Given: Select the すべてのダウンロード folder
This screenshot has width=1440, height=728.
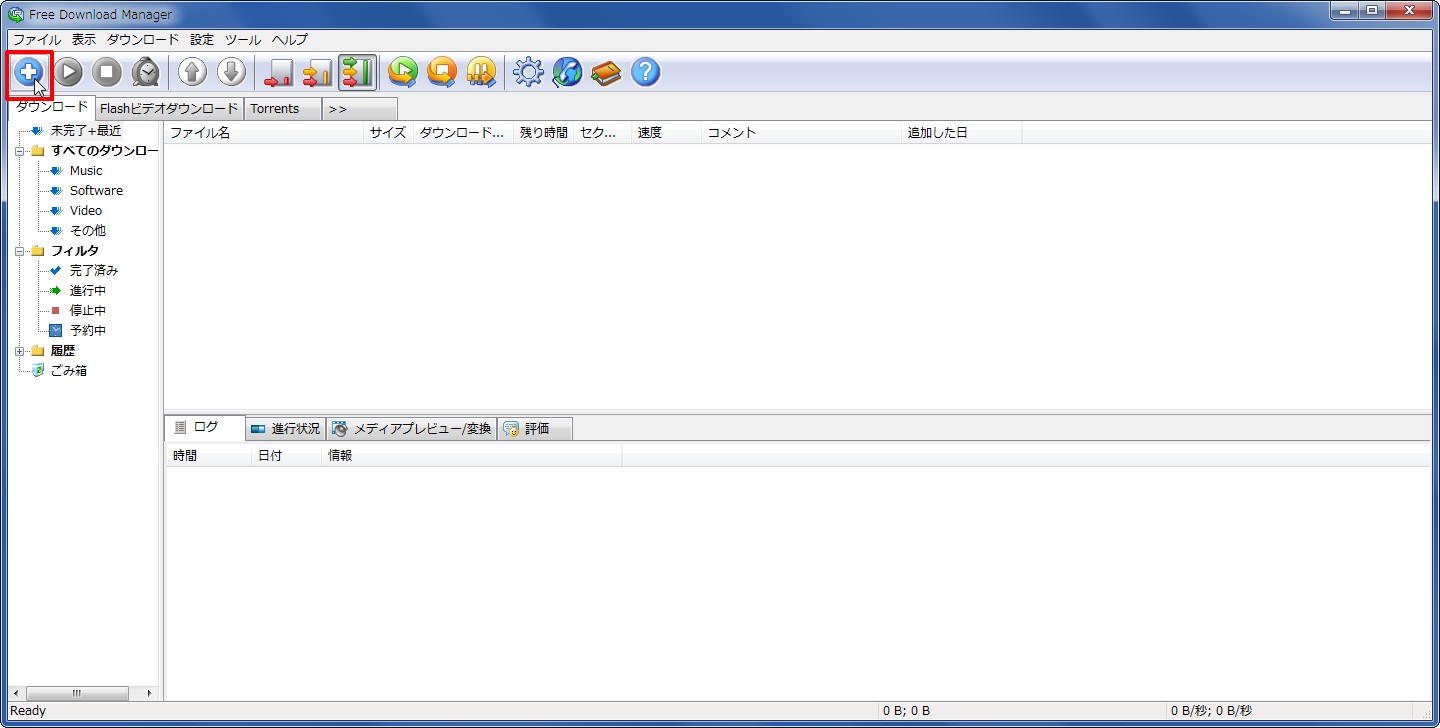Looking at the screenshot, I should 104,150.
